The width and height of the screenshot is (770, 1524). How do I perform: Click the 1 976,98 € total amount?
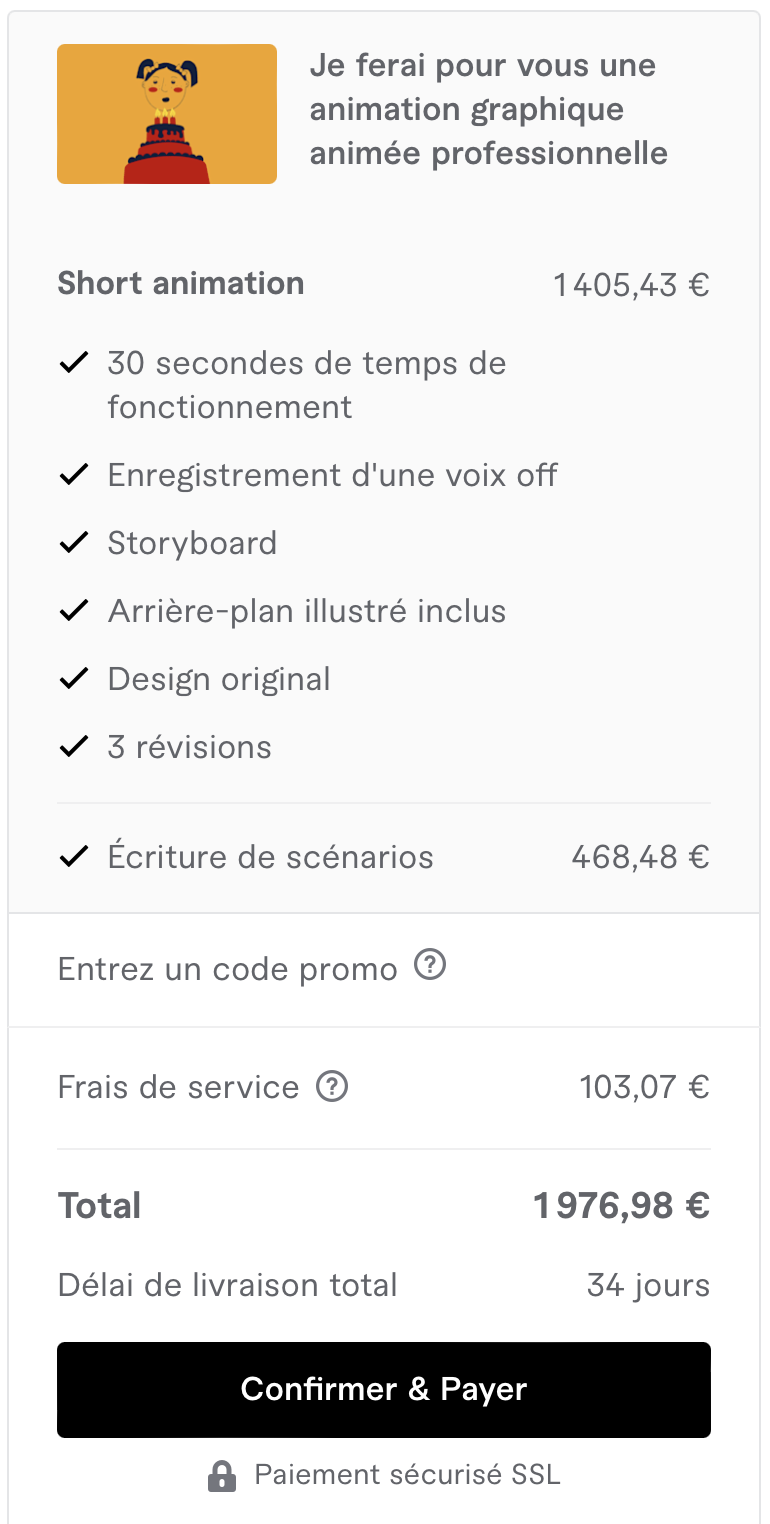621,1206
